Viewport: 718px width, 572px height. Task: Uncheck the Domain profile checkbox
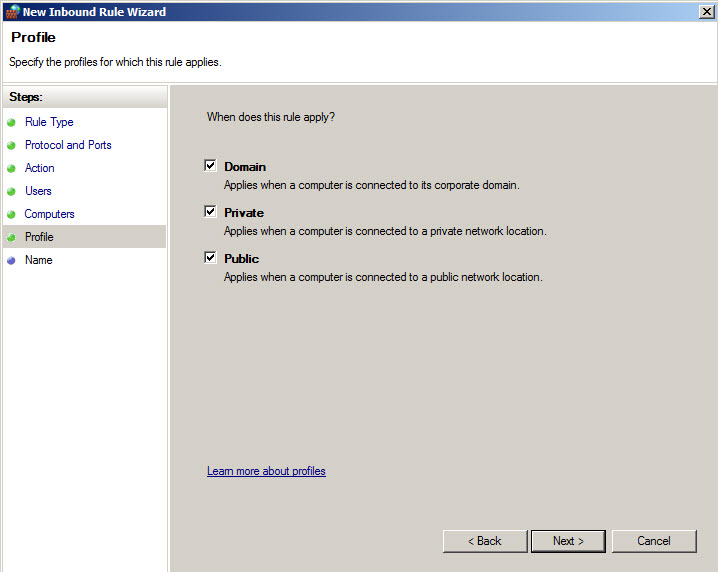pyautogui.click(x=211, y=166)
